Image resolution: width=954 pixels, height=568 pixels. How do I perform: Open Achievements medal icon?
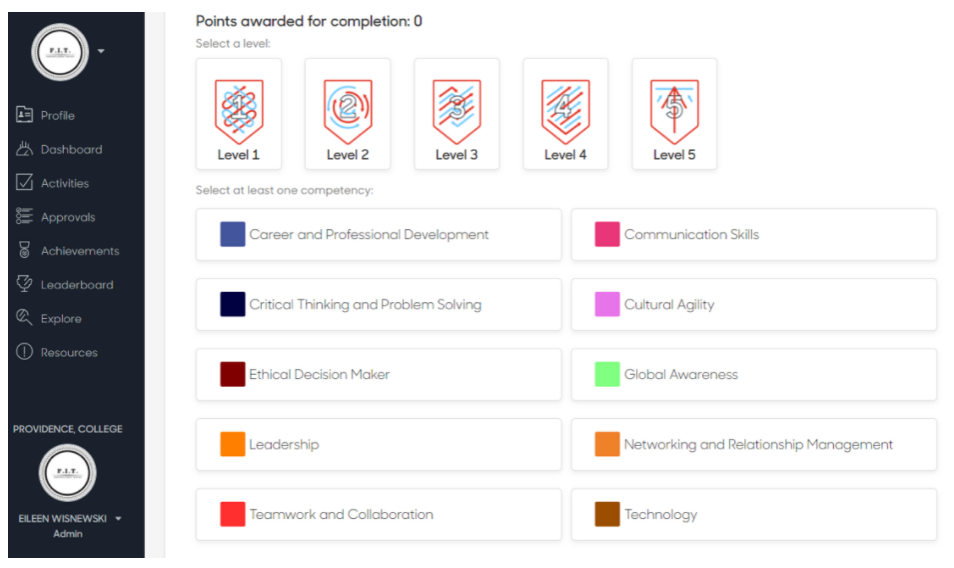(25, 251)
